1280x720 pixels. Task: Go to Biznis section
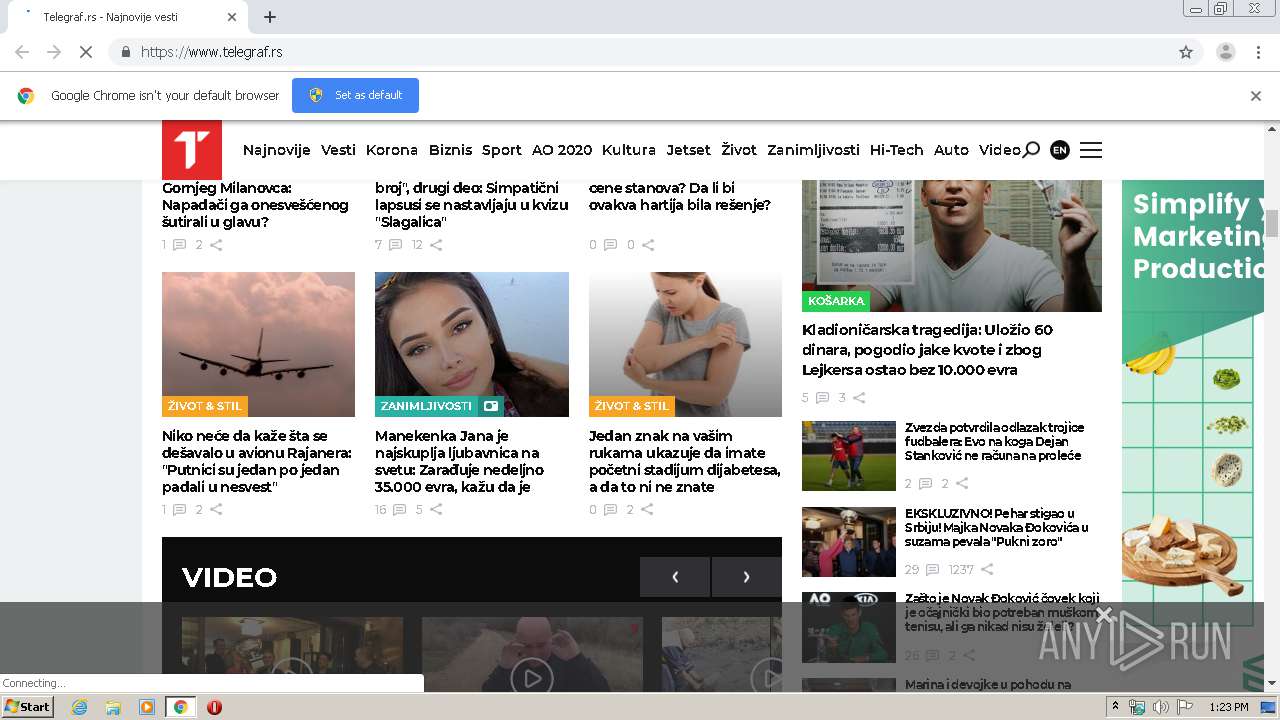coord(450,150)
